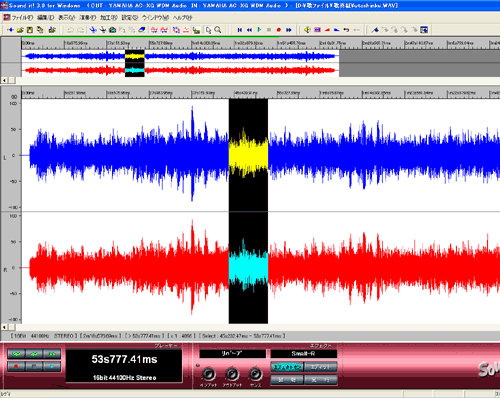
Task: Click the white eraser icon in toolbar
Action: pos(142,30)
